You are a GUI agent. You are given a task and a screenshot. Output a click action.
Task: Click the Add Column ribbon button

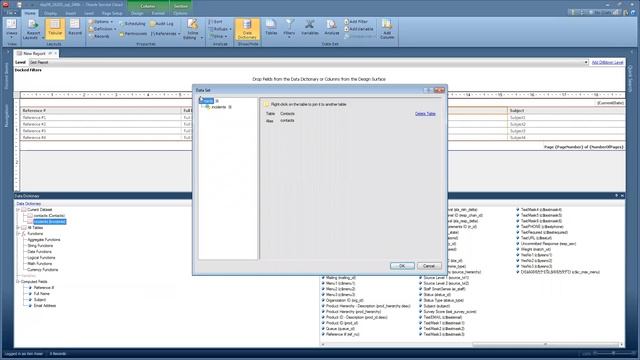387,29
